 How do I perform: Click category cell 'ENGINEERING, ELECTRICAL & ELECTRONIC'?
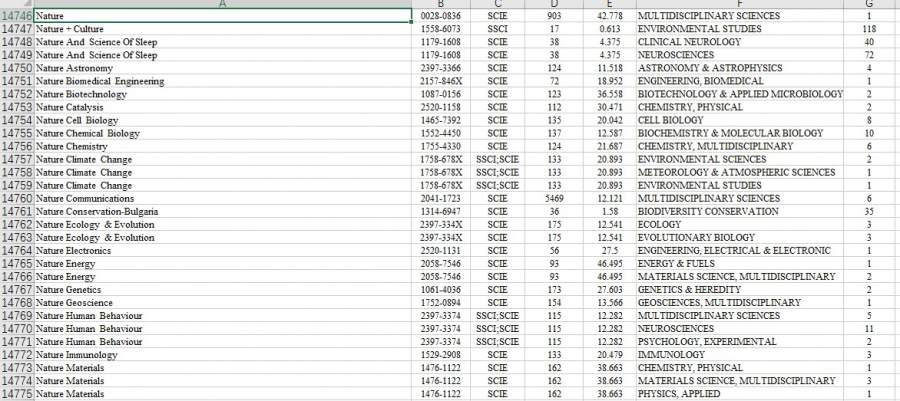click(740, 251)
